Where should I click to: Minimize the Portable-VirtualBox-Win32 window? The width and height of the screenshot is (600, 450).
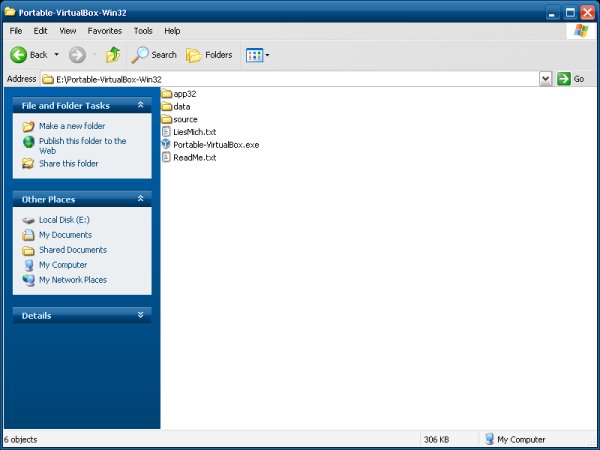point(552,13)
